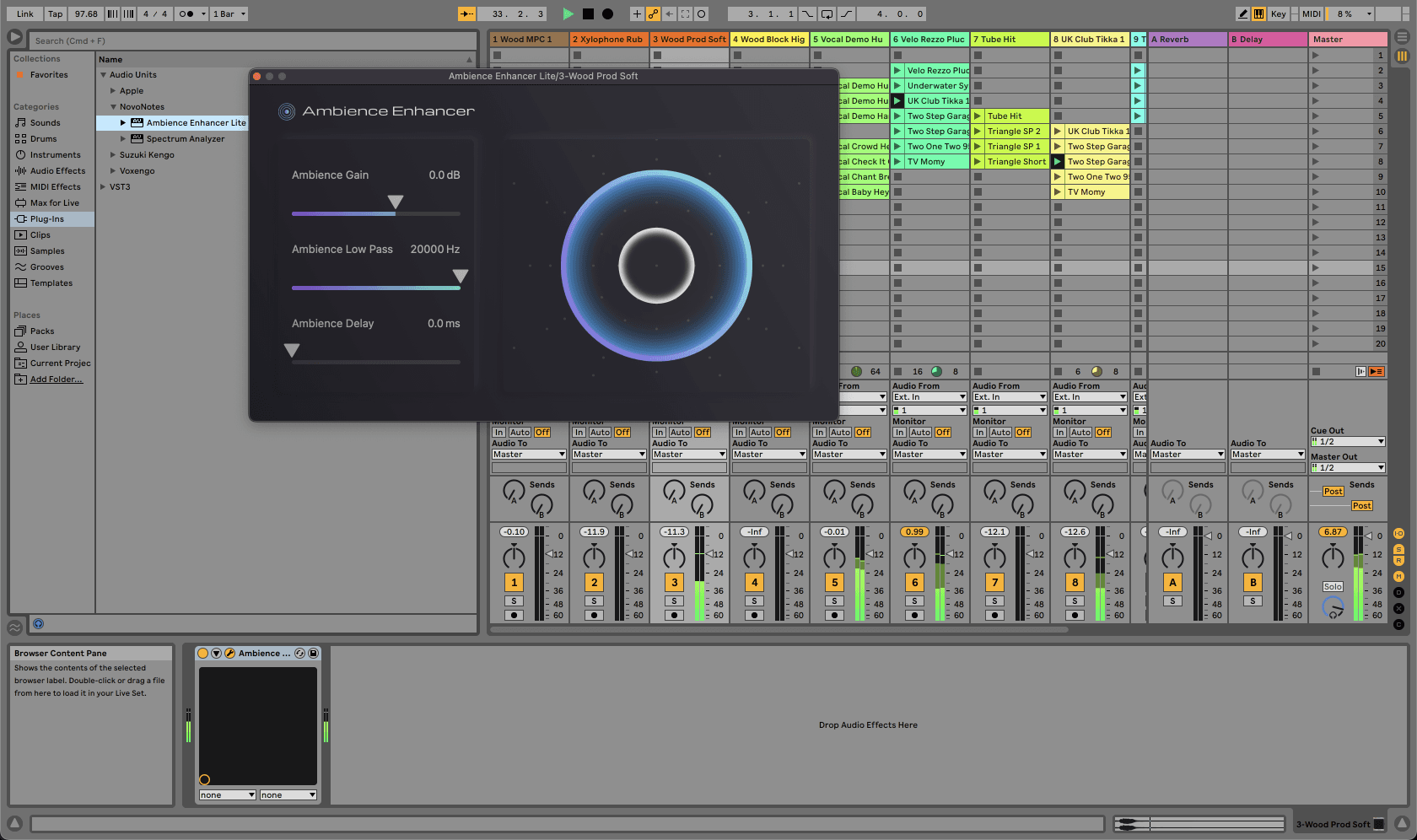The image size is (1417, 840).
Task: Select track header 5 Vocal Demo Hu
Action: [x=849, y=39]
